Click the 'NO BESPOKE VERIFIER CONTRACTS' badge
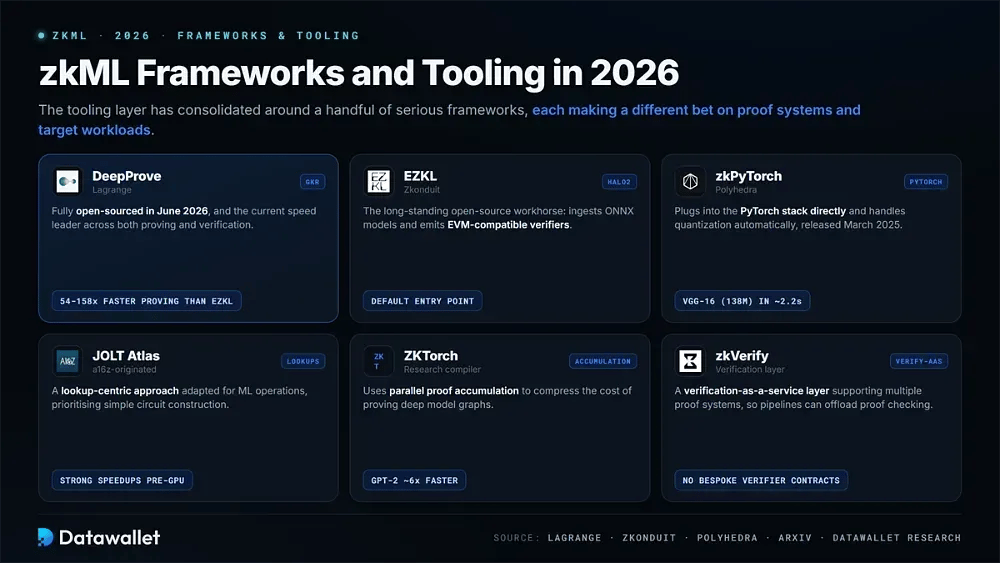Viewport: 1000px width, 563px height. click(761, 480)
